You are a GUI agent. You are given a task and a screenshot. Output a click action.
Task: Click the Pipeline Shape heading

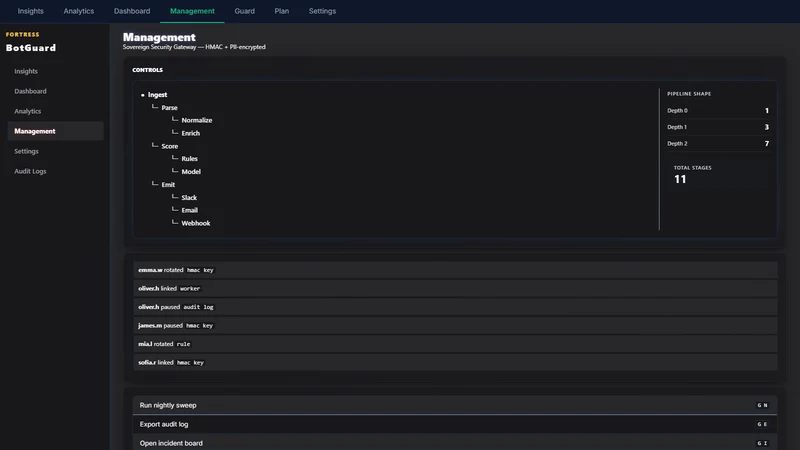point(689,94)
